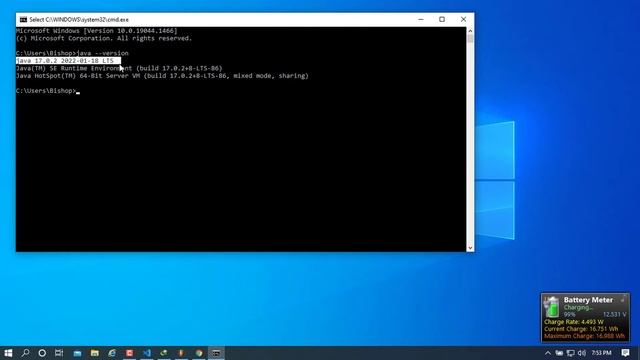Switch to Google Chrome on taskbar

coord(199,353)
